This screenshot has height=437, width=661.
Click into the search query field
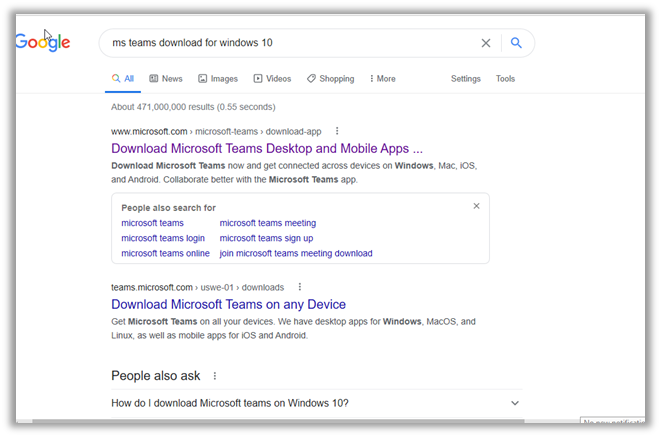[x=291, y=43]
